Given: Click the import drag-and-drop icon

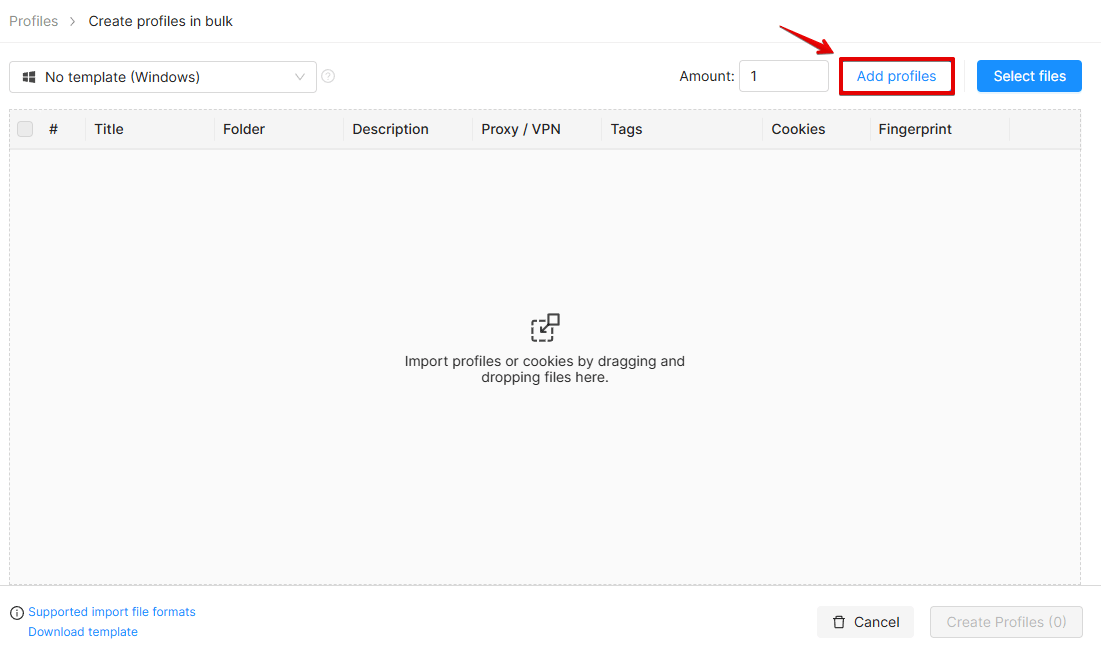Looking at the screenshot, I should click(545, 328).
